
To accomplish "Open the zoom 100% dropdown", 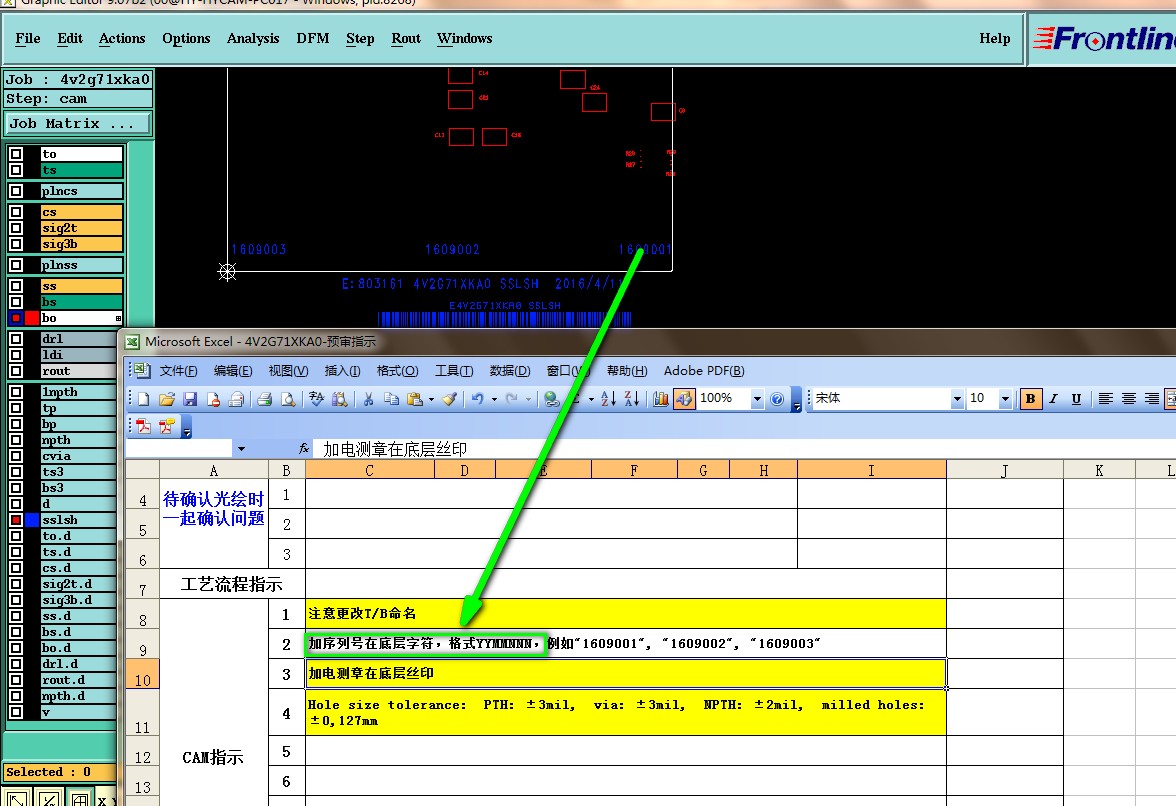I will point(757,399).
